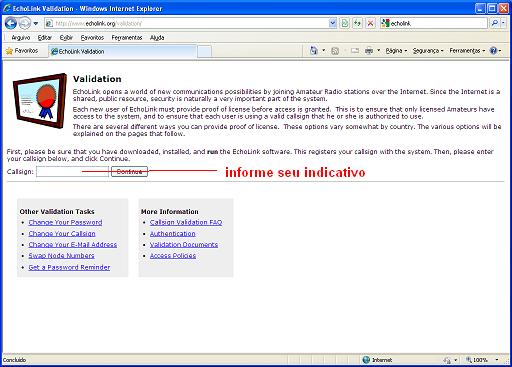
Task: Open the Ferramentas menu in menu bar
Action: [127, 38]
